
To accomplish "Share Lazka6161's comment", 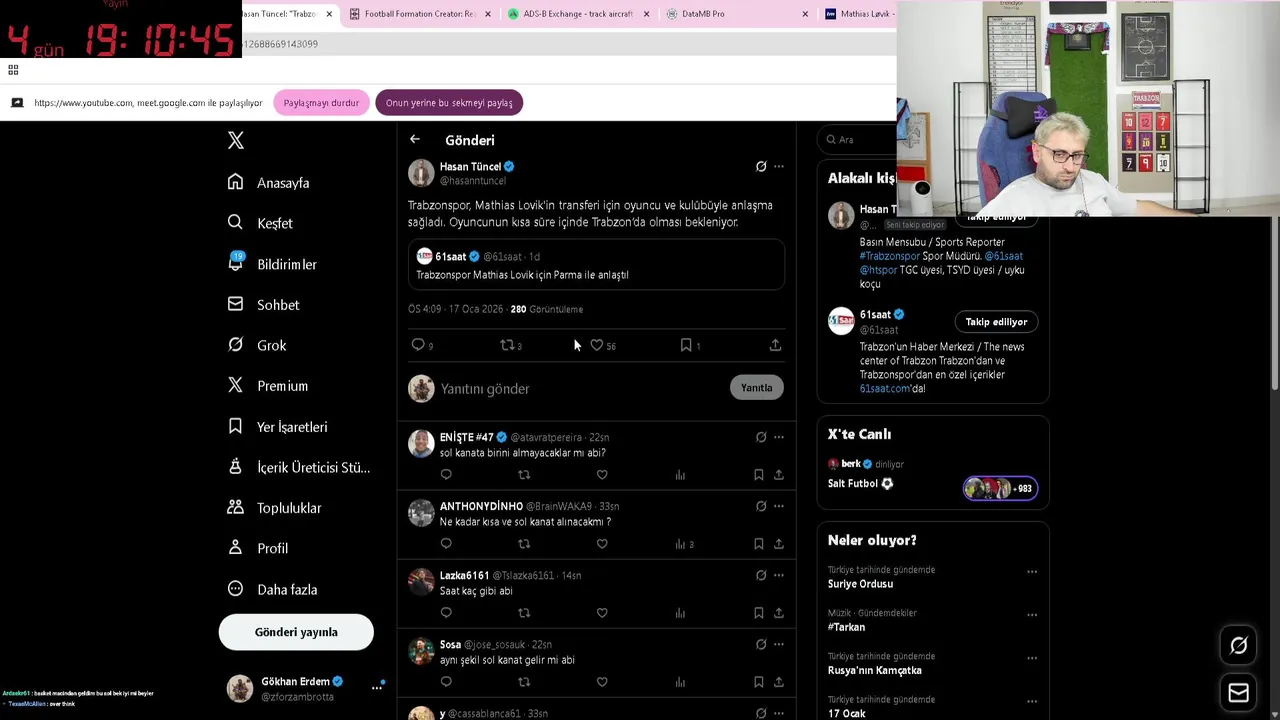I will (x=779, y=613).
